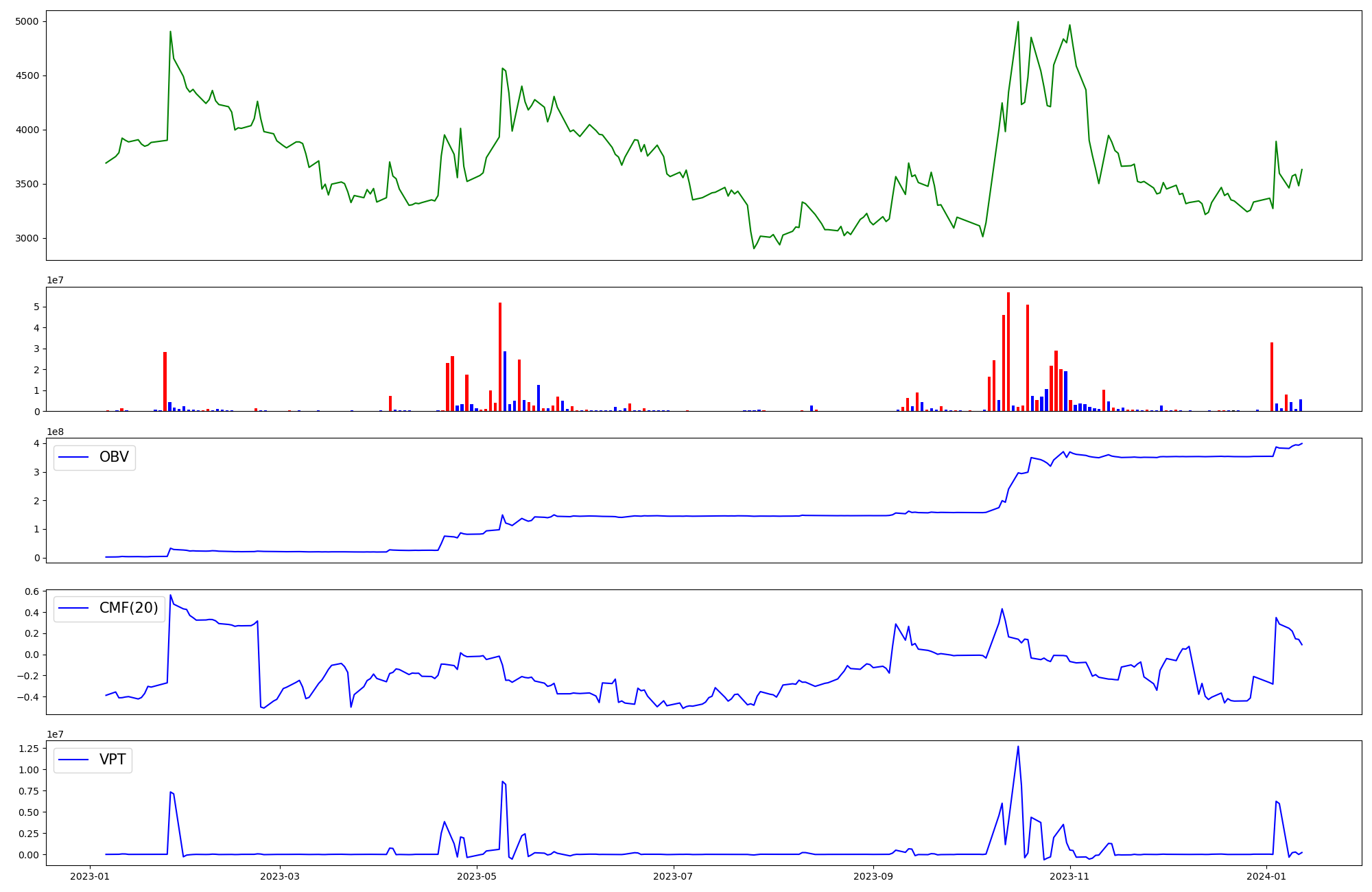Select the 2023-05 x-axis date tick
Image resolution: width=1372 pixels, height=892 pixels.
476,876
